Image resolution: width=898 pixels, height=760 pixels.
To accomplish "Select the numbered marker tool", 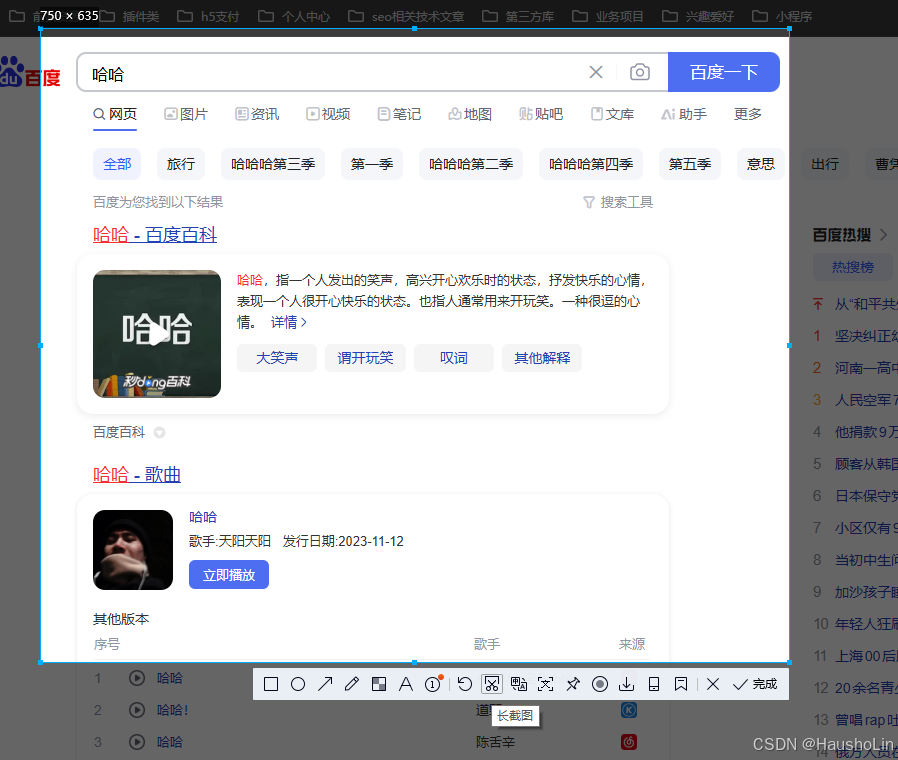I will (434, 683).
